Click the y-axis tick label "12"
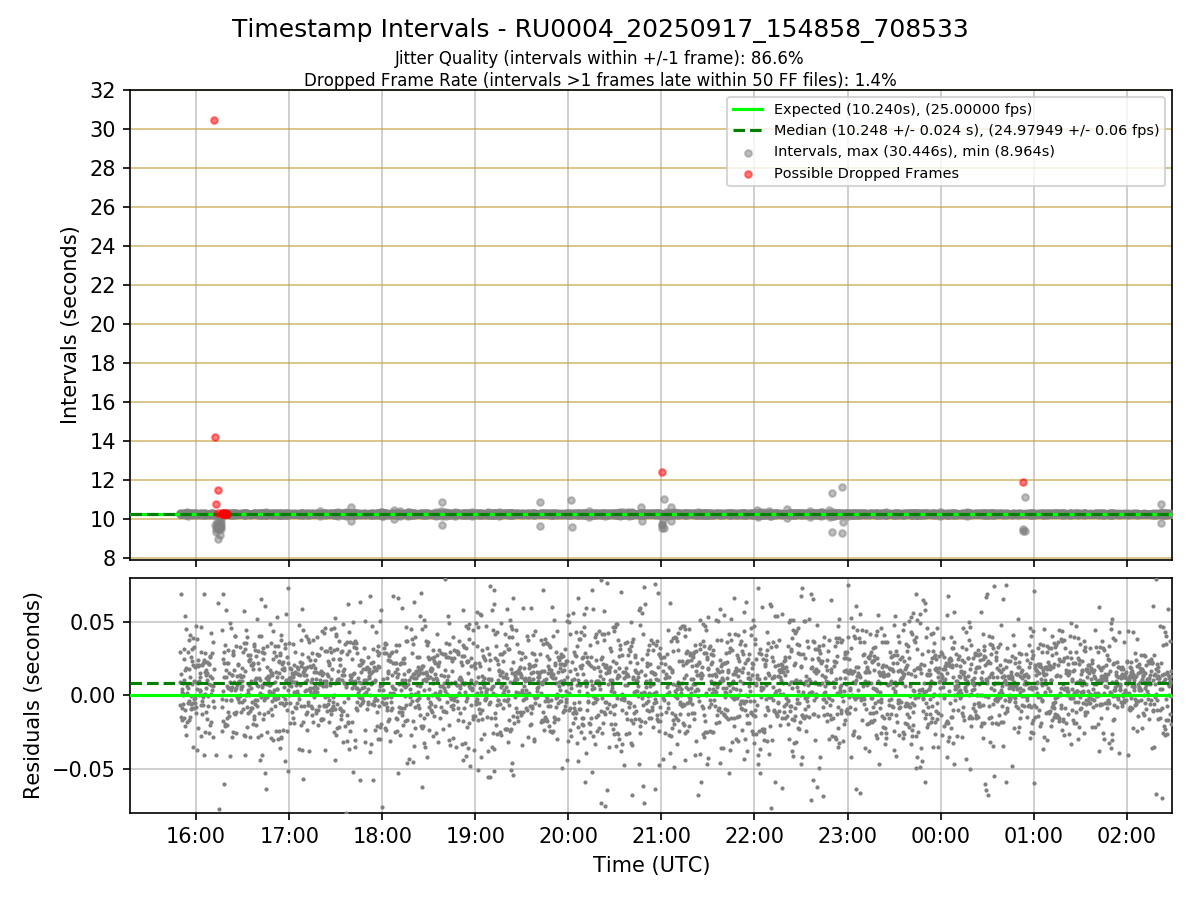 coord(105,481)
